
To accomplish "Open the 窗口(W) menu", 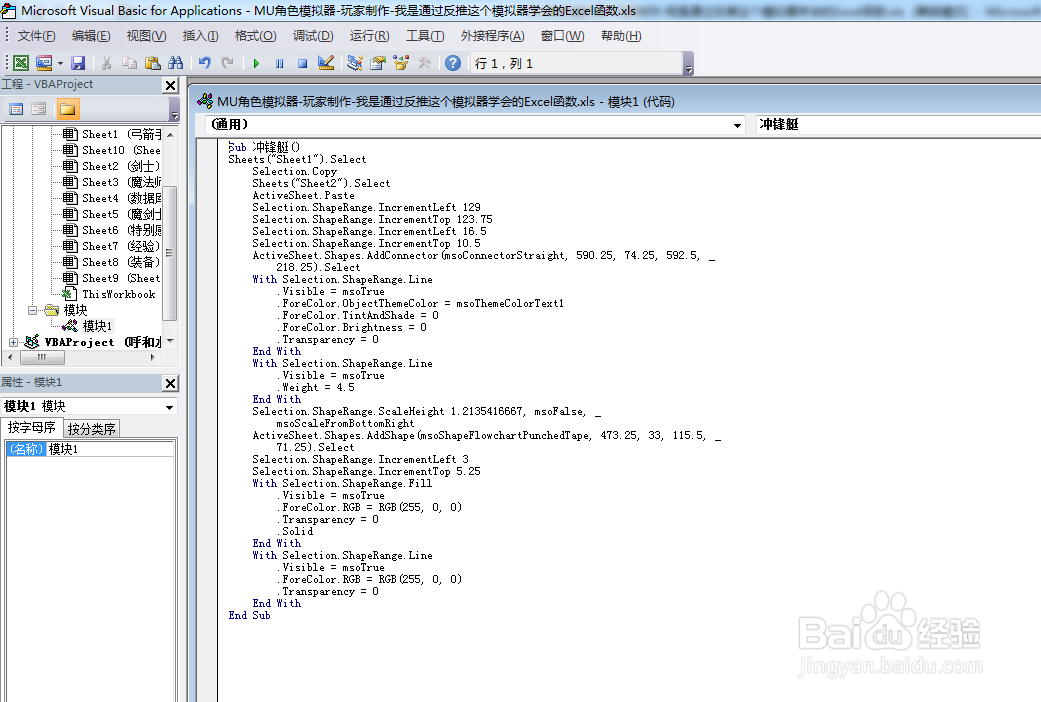I will 562,36.
